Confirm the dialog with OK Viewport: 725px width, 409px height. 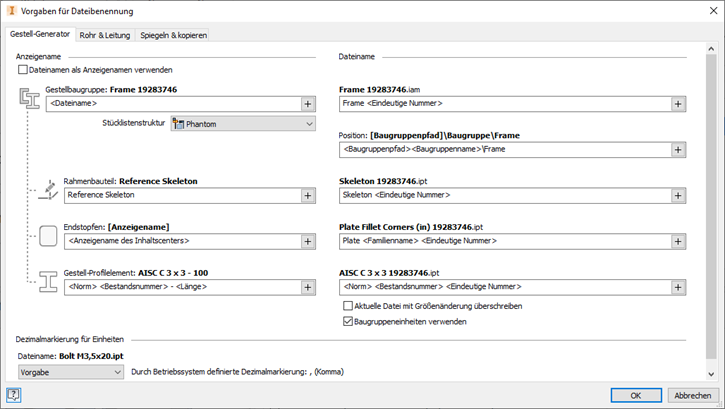[635, 394]
